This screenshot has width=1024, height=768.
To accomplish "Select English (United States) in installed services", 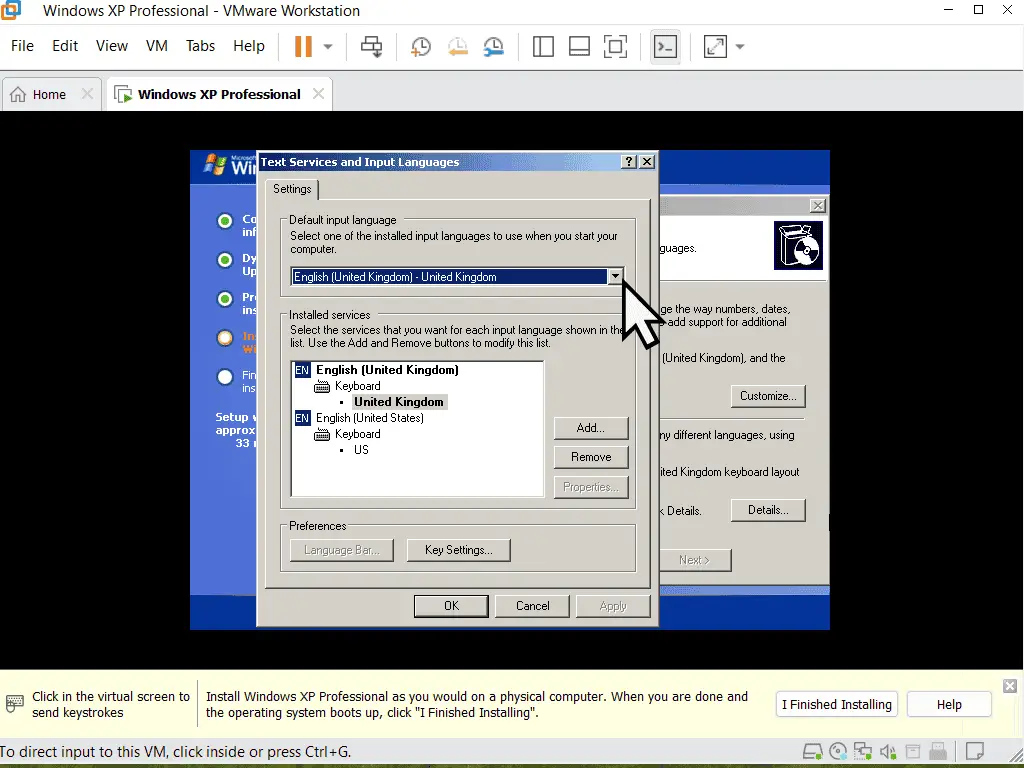I will (370, 418).
